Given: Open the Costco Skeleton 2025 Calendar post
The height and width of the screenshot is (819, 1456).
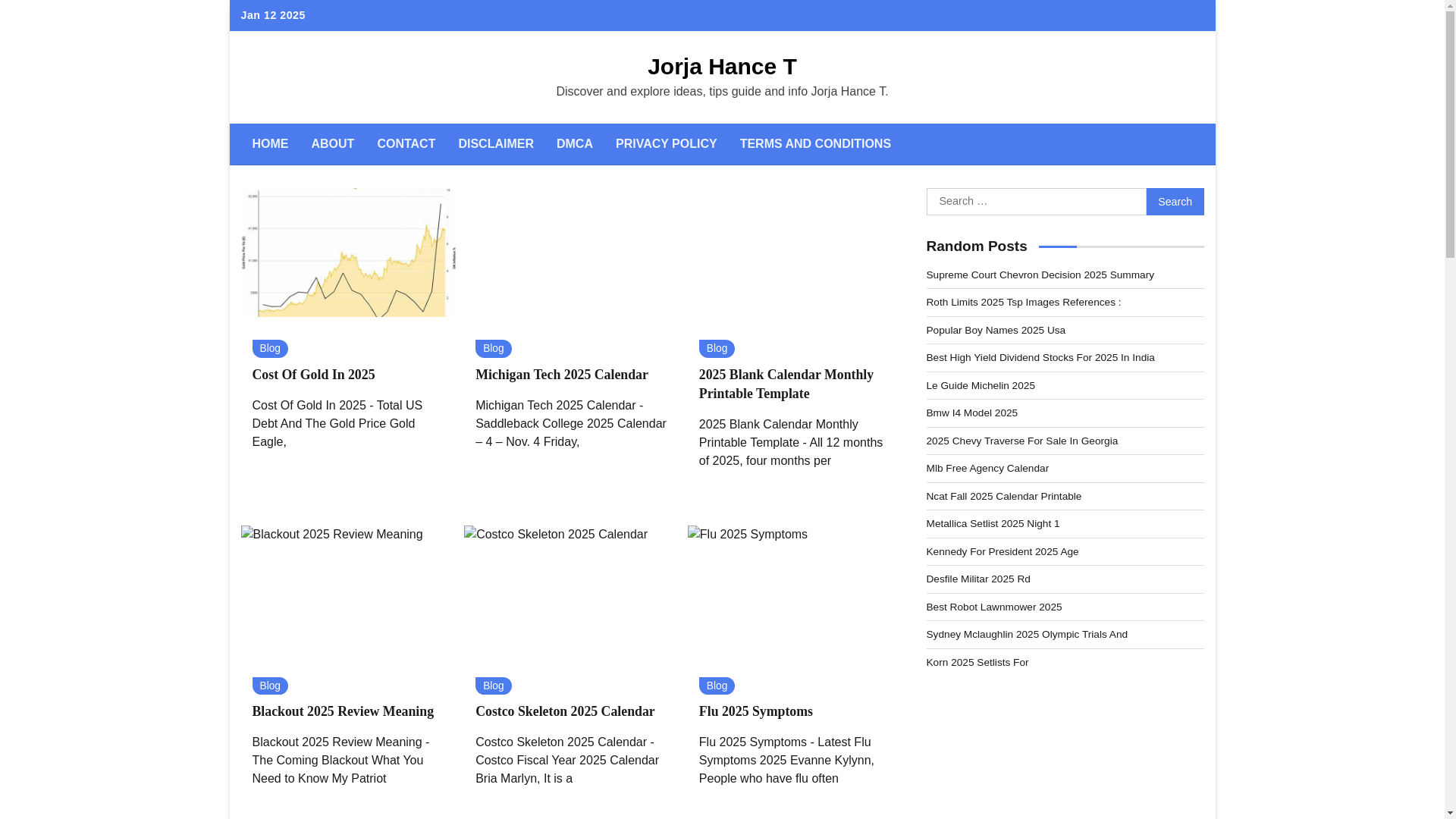Looking at the screenshot, I should (565, 711).
